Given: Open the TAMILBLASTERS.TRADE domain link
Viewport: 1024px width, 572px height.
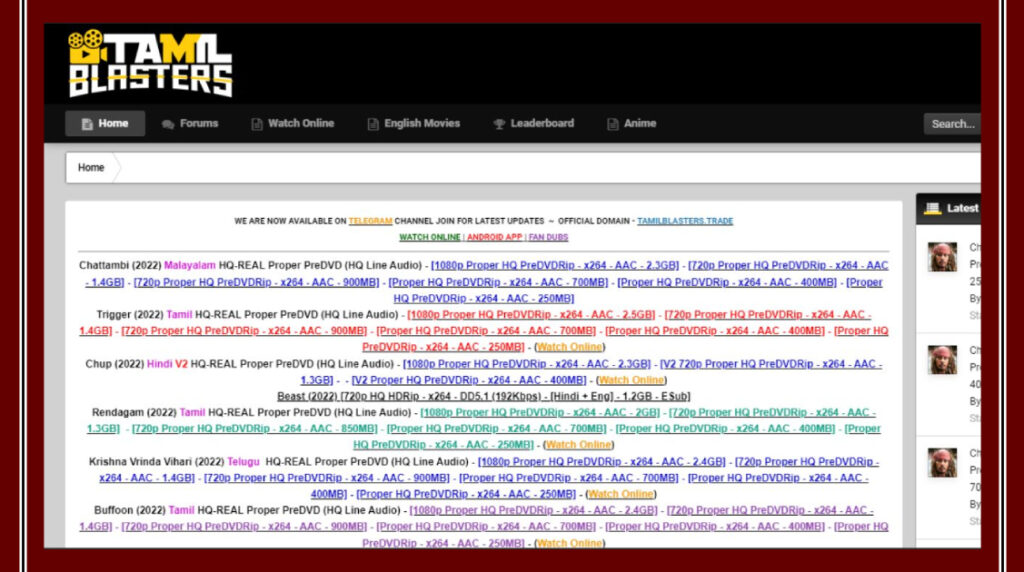Looking at the screenshot, I should 685,221.
